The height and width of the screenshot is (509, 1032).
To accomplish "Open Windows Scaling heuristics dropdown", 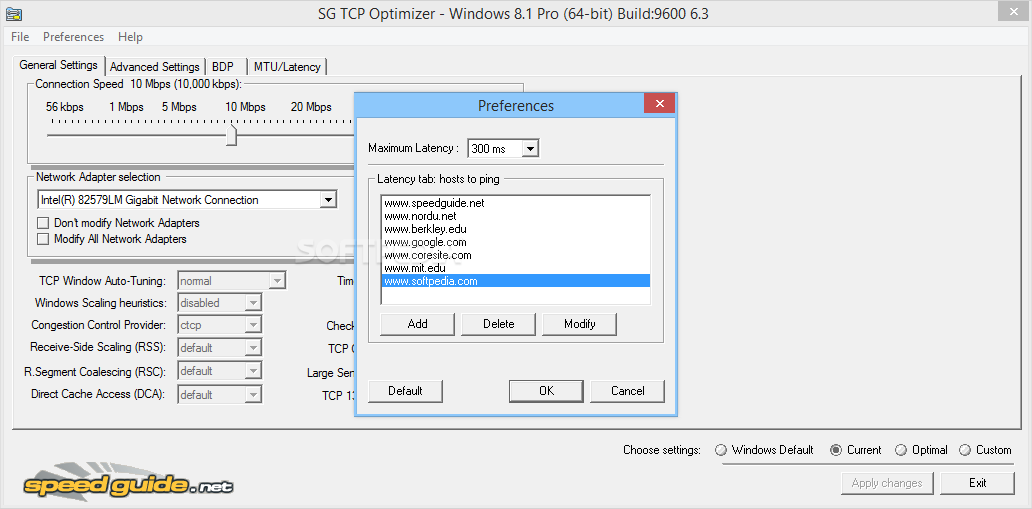I will pyautogui.click(x=253, y=303).
